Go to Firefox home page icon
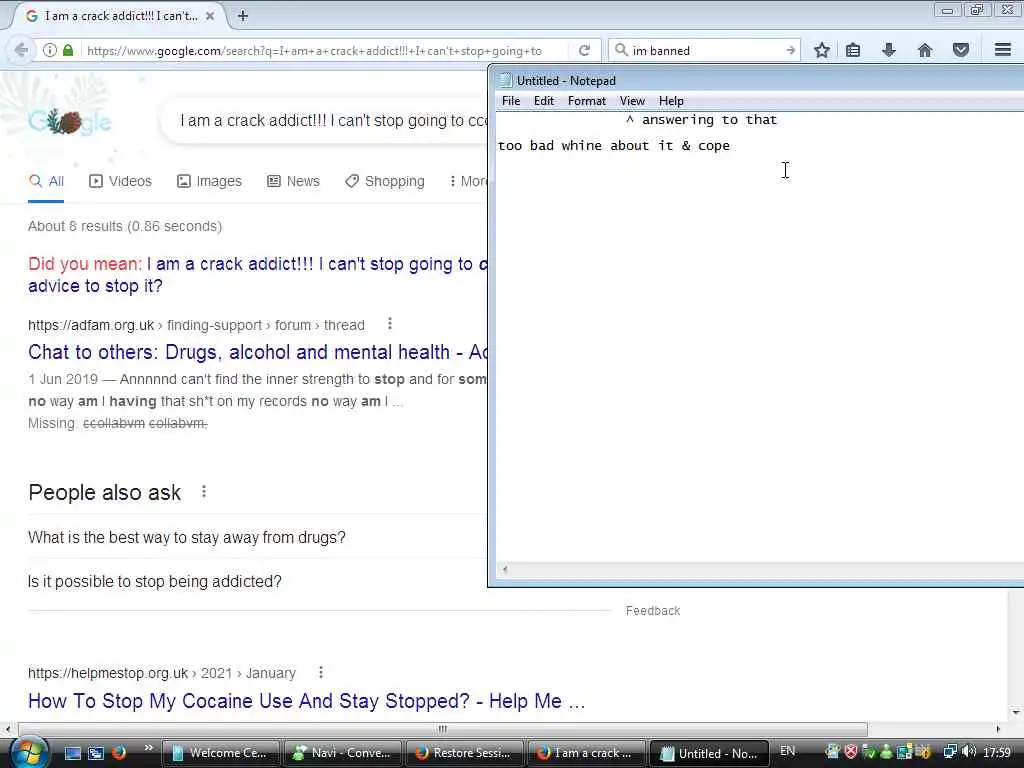 [925, 50]
